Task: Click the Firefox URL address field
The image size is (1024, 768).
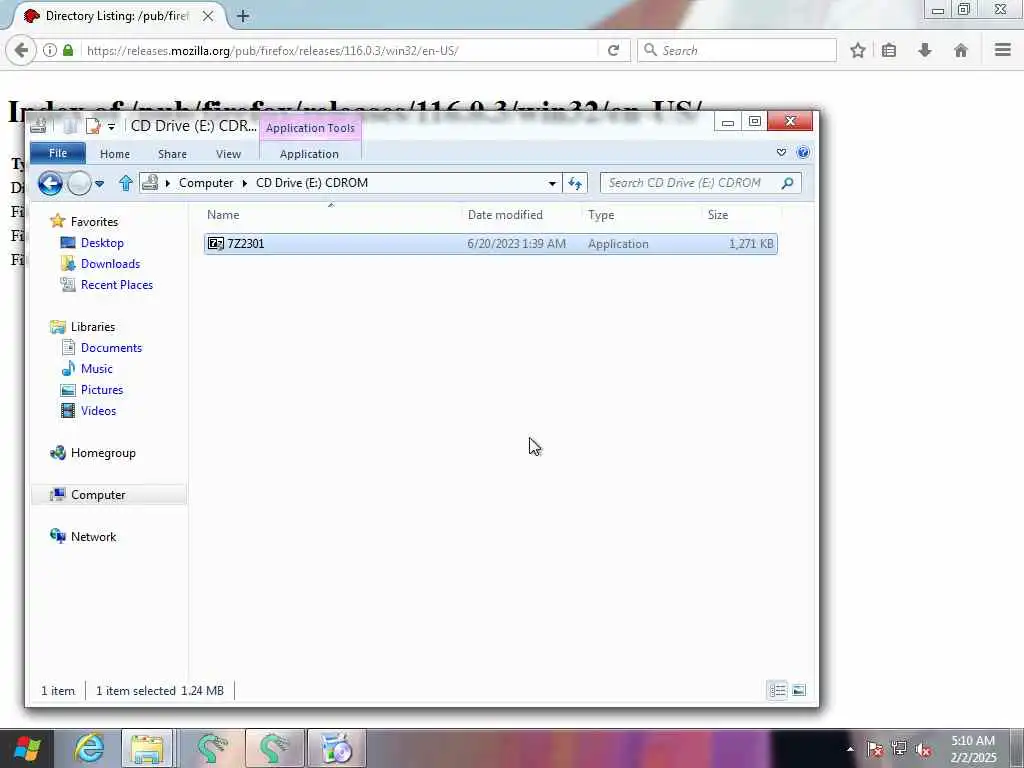Action: tap(340, 50)
